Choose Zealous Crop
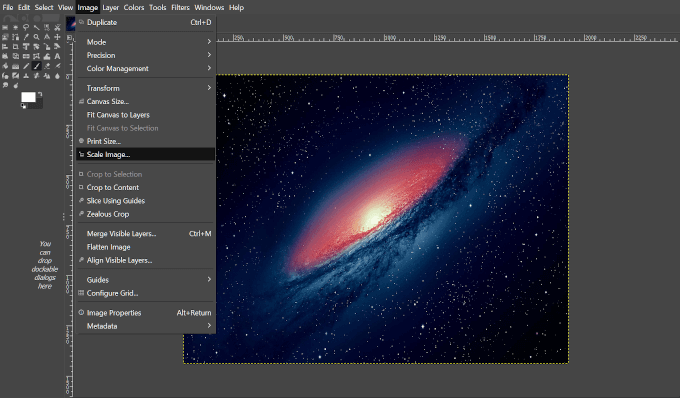680x398 pixels. click(146, 214)
